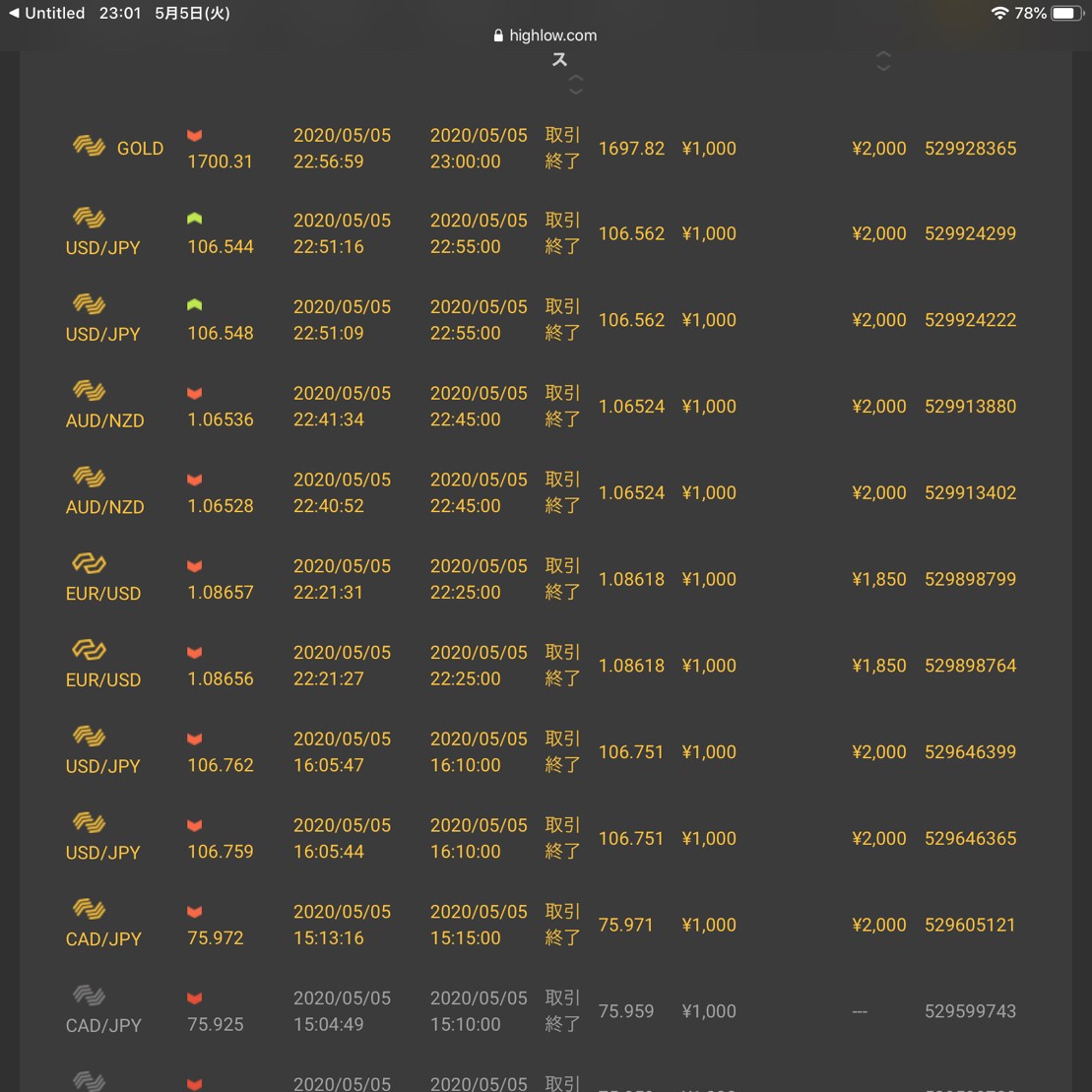Click the battery indicator at 78%

tap(1067, 13)
